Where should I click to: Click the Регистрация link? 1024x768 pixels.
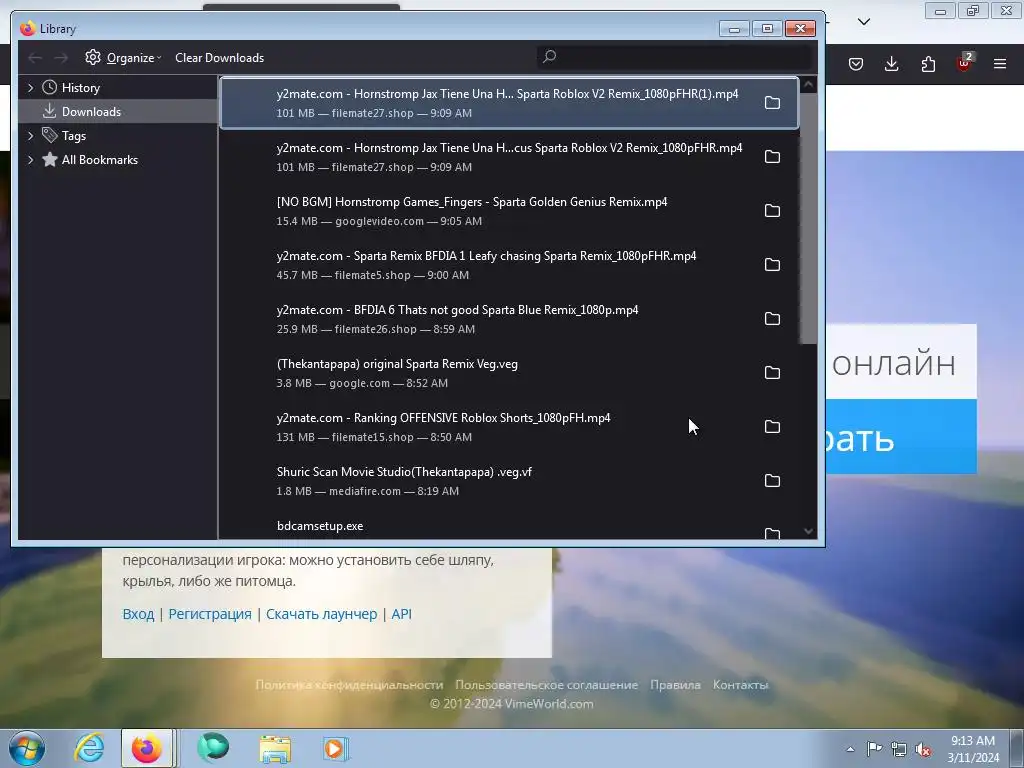coord(210,614)
